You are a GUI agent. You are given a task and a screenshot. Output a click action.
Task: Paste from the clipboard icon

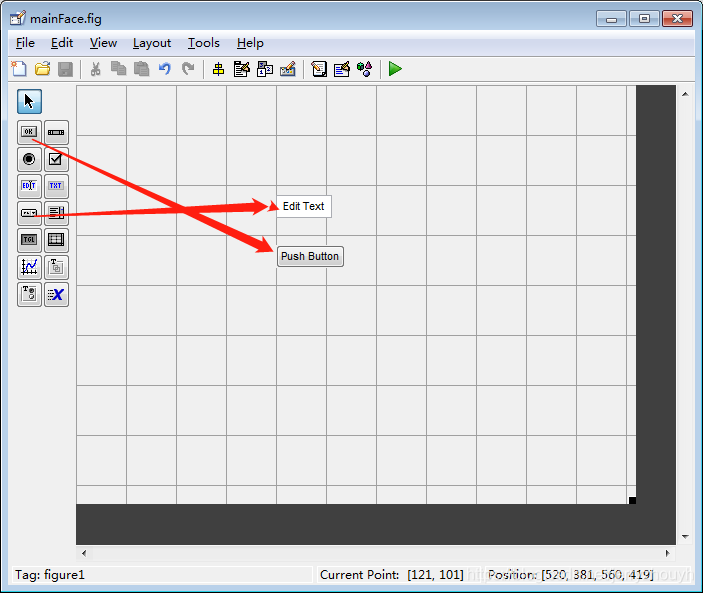point(142,69)
